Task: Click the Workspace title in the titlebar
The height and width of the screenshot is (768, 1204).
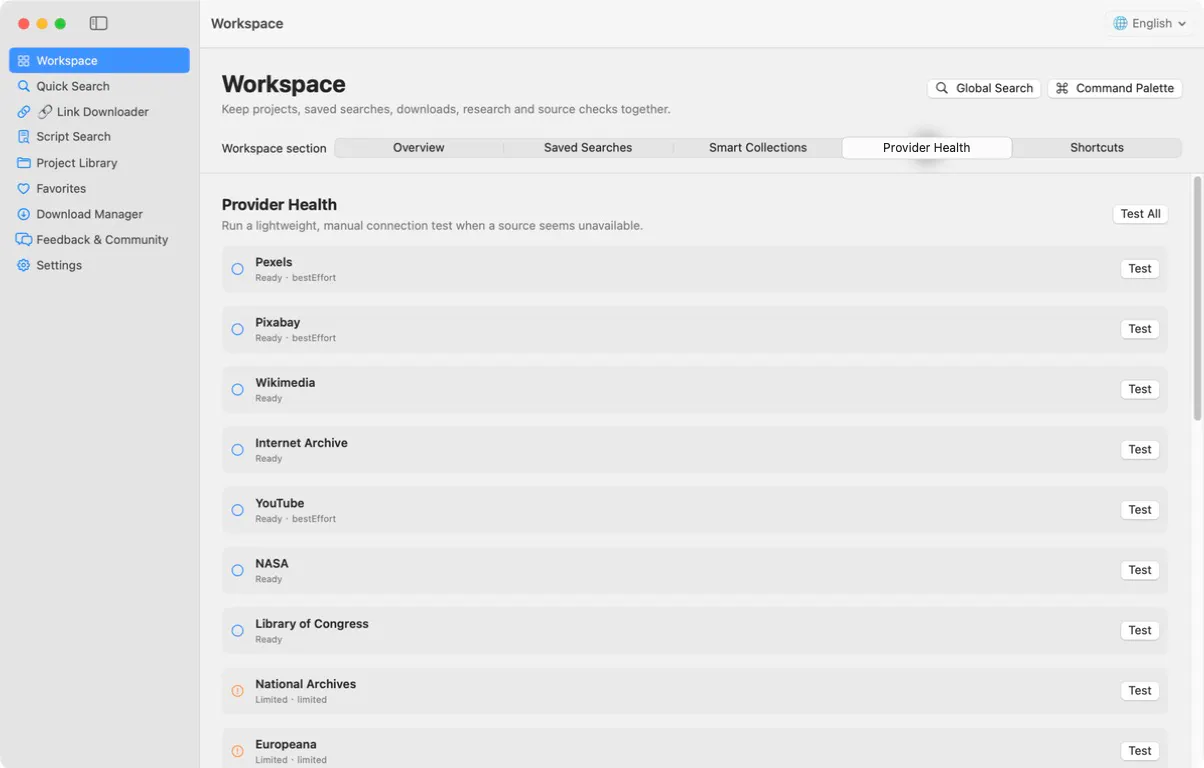Action: [x=247, y=24]
